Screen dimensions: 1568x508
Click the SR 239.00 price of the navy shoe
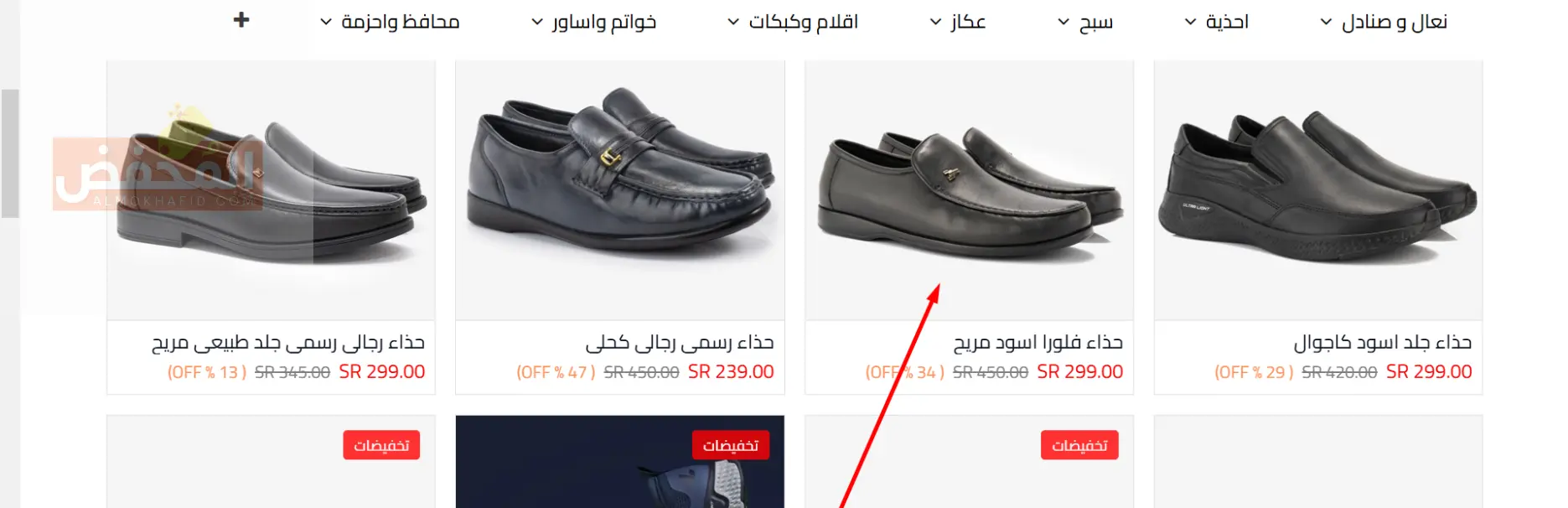click(x=731, y=371)
